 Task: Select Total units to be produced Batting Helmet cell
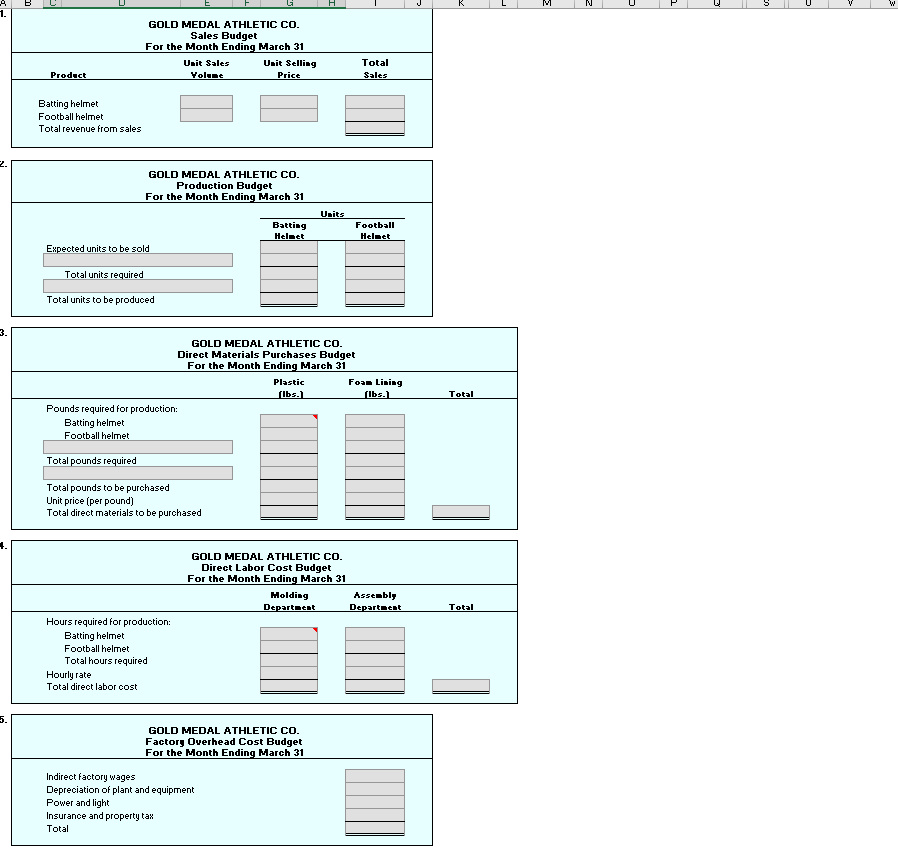point(289,299)
